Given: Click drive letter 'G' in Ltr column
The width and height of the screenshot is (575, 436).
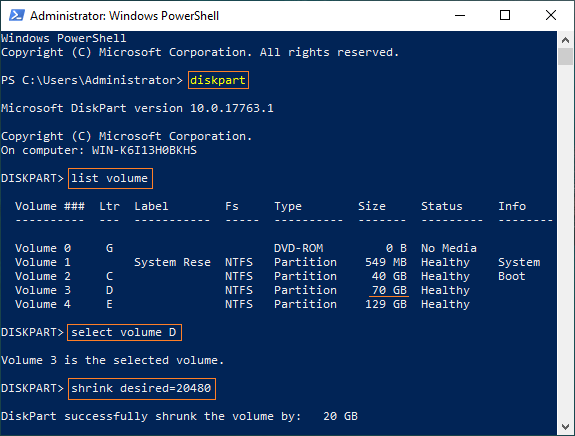Looking at the screenshot, I should pos(109,248).
